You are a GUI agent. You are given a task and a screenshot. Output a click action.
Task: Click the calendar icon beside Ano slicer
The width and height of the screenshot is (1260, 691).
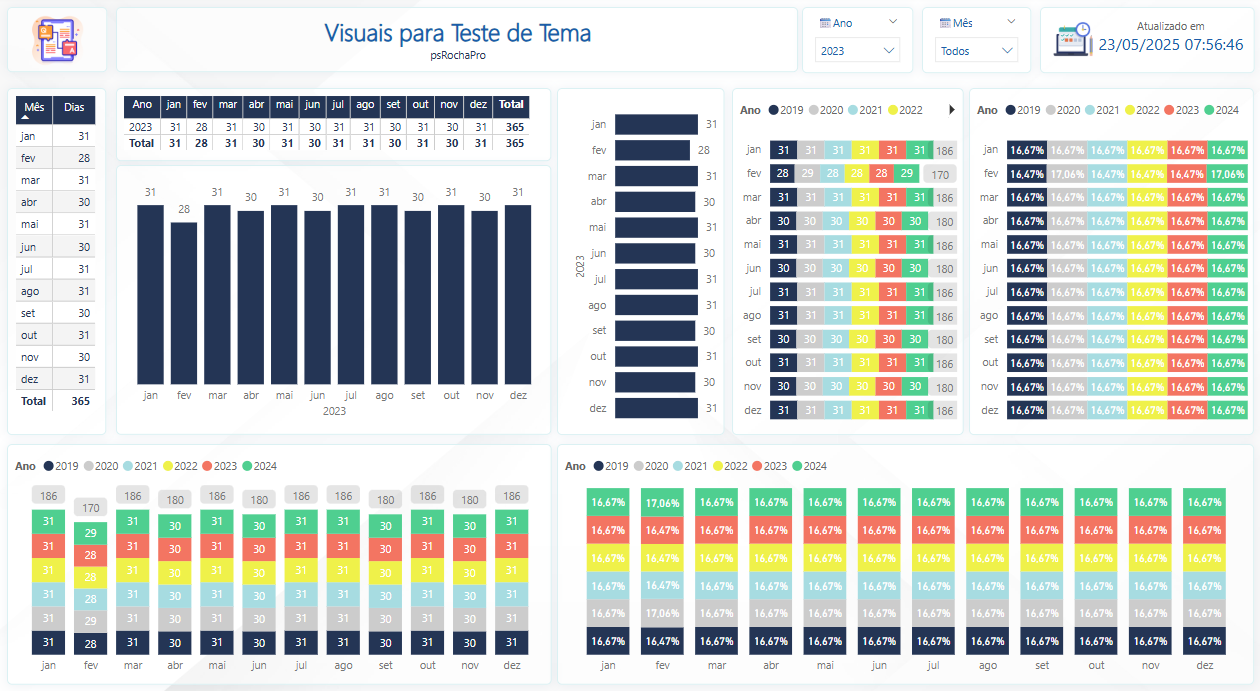pyautogui.click(x=825, y=22)
